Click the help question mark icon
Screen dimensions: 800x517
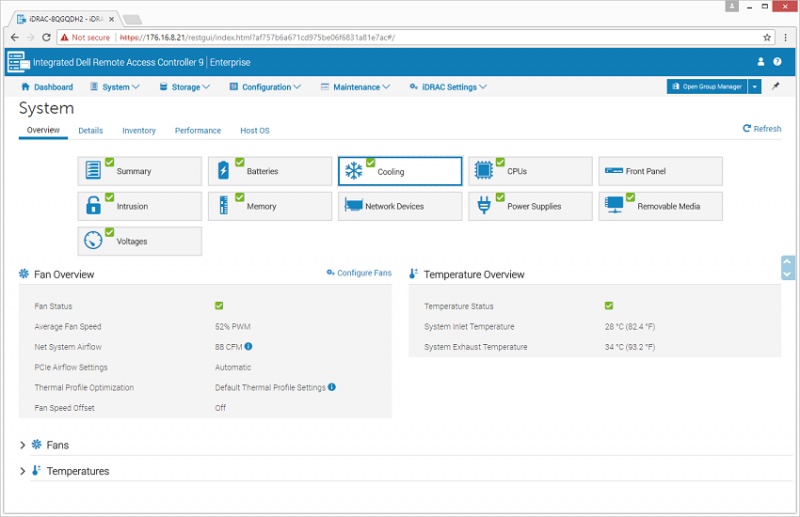tap(777, 62)
